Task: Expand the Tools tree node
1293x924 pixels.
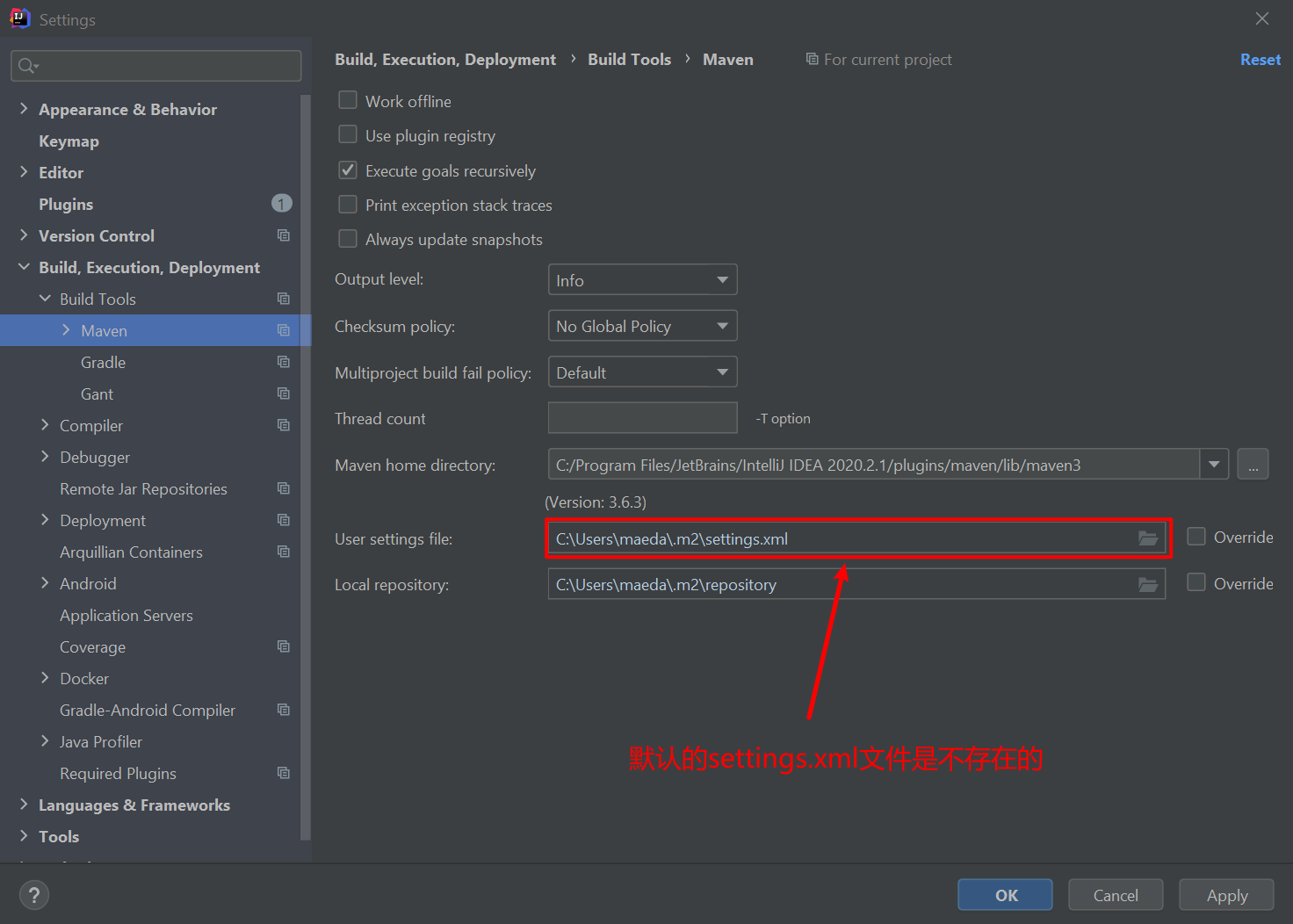Action: [24, 835]
